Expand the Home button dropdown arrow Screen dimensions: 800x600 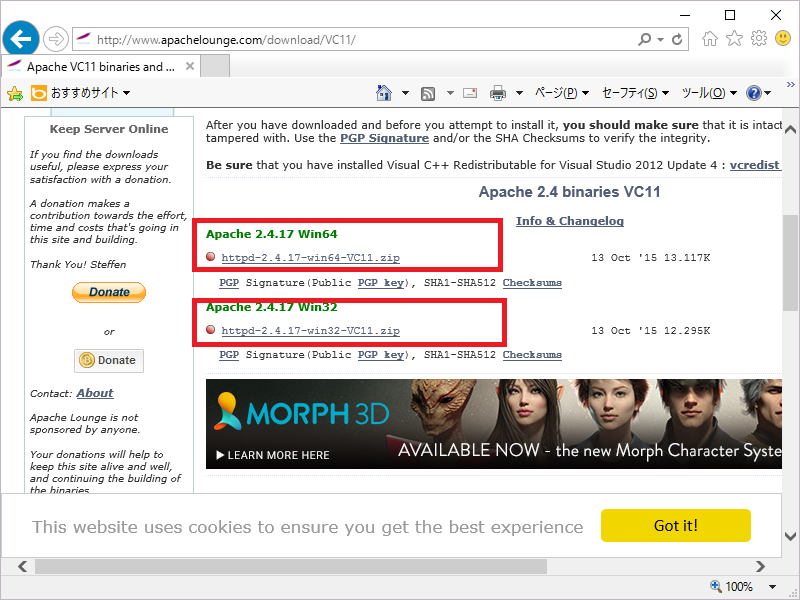pos(405,93)
